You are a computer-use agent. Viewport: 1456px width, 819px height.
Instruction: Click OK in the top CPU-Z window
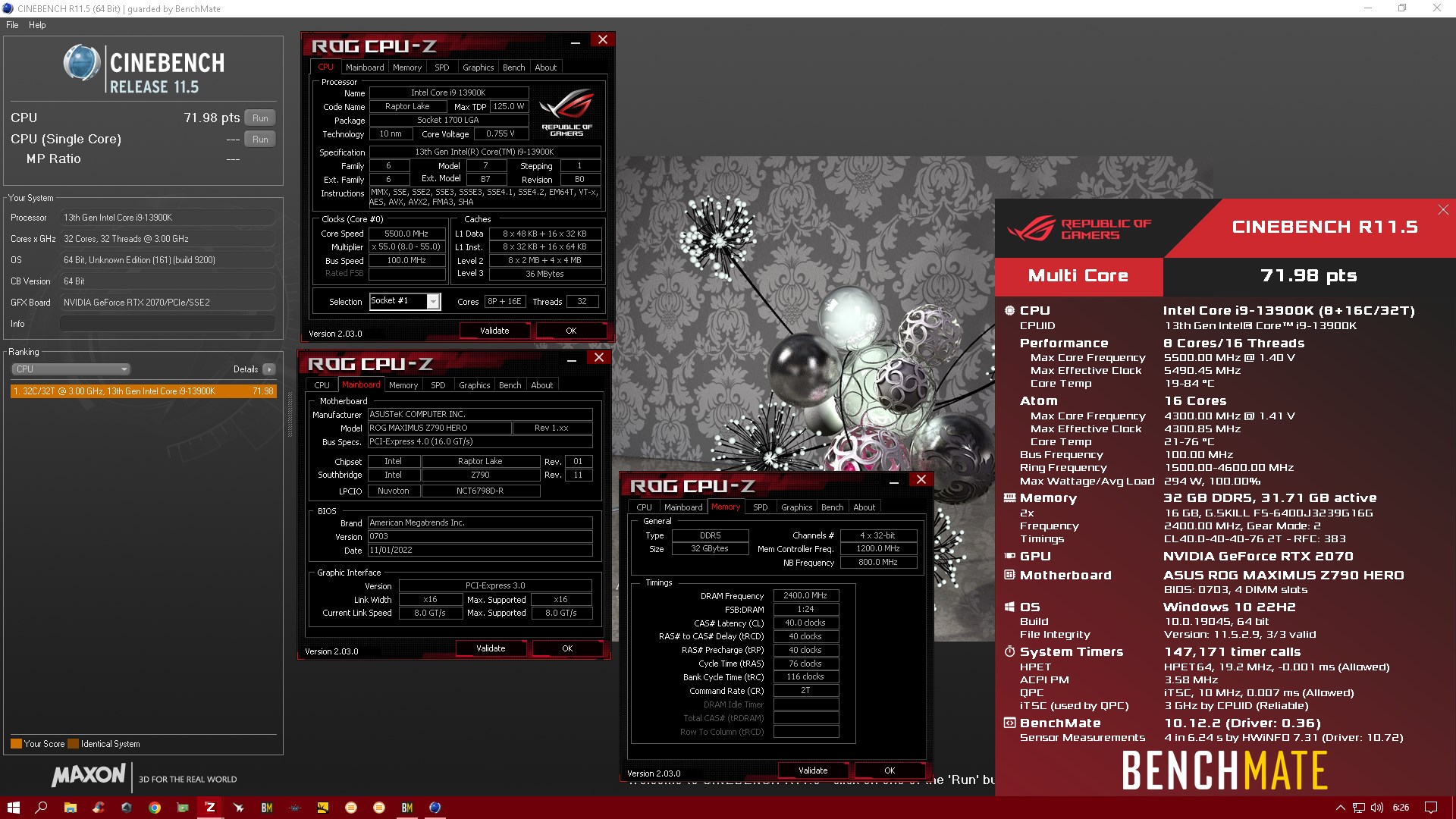(571, 331)
